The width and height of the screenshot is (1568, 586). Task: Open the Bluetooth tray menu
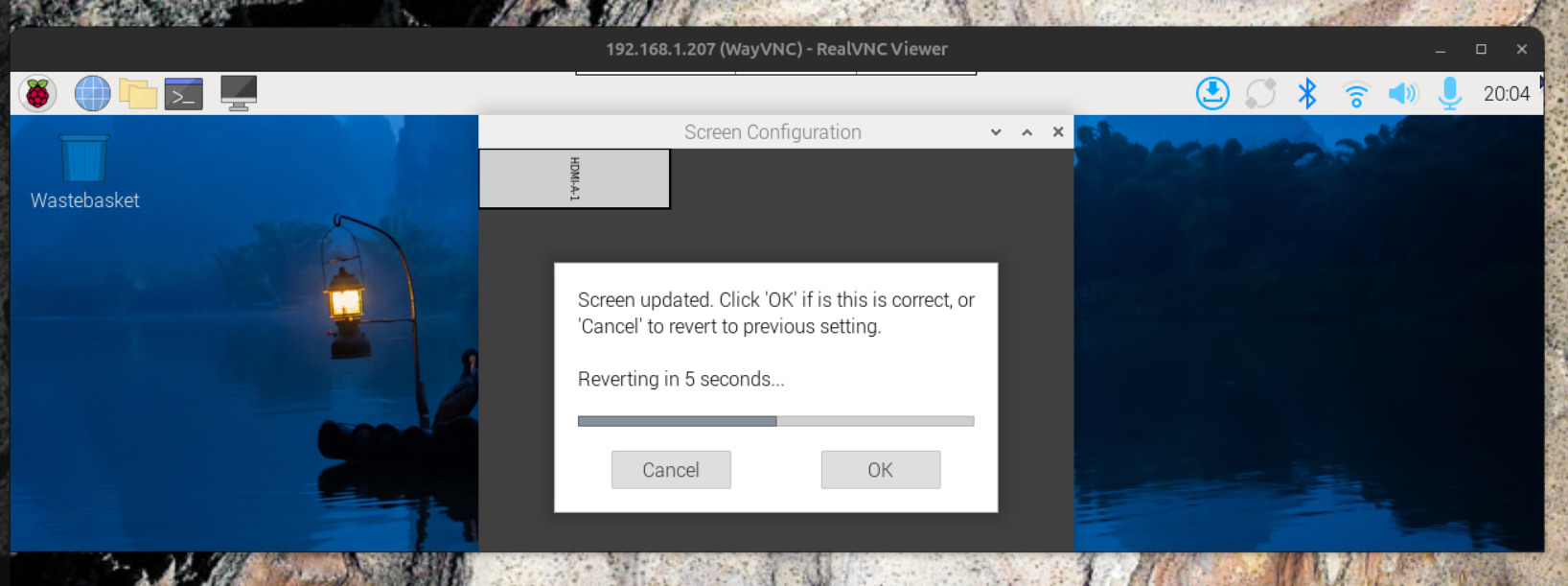coord(1307,94)
